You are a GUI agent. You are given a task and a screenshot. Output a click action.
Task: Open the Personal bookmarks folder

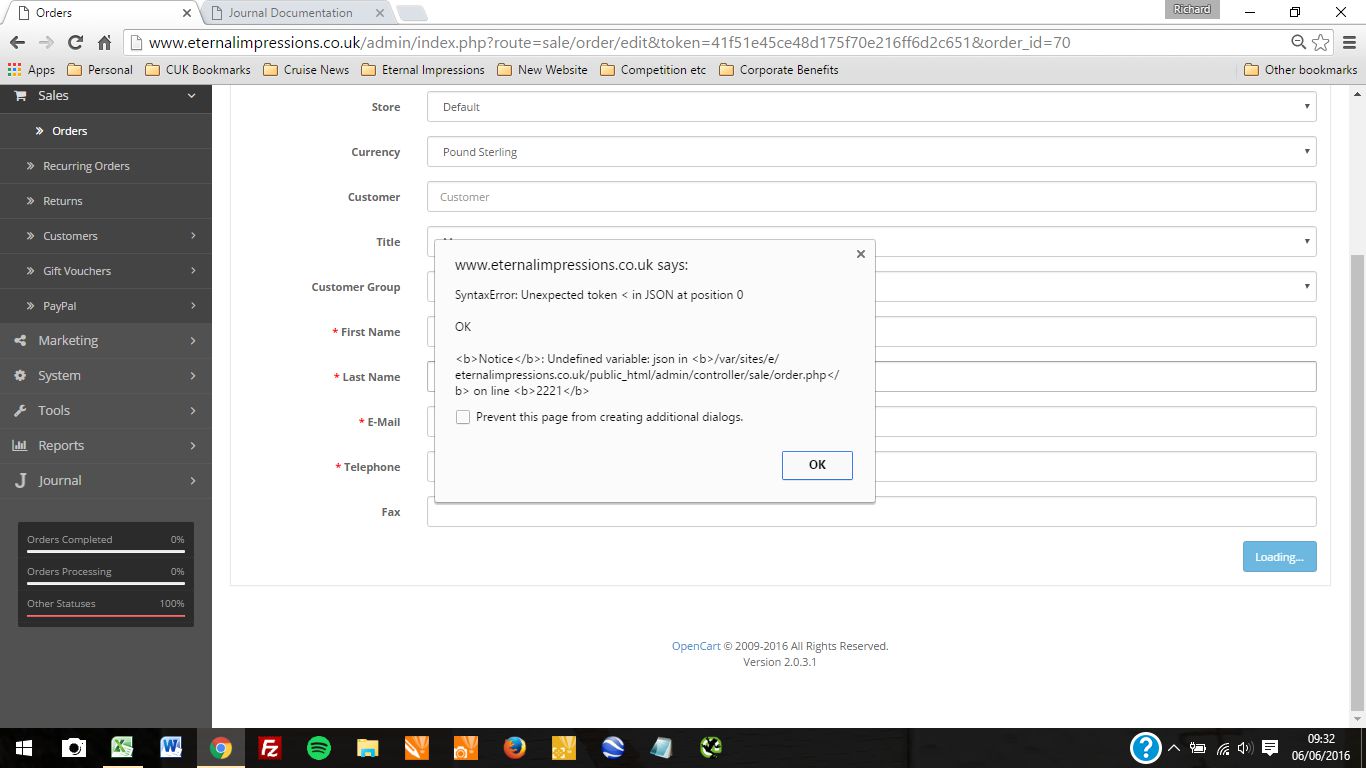[x=100, y=70]
